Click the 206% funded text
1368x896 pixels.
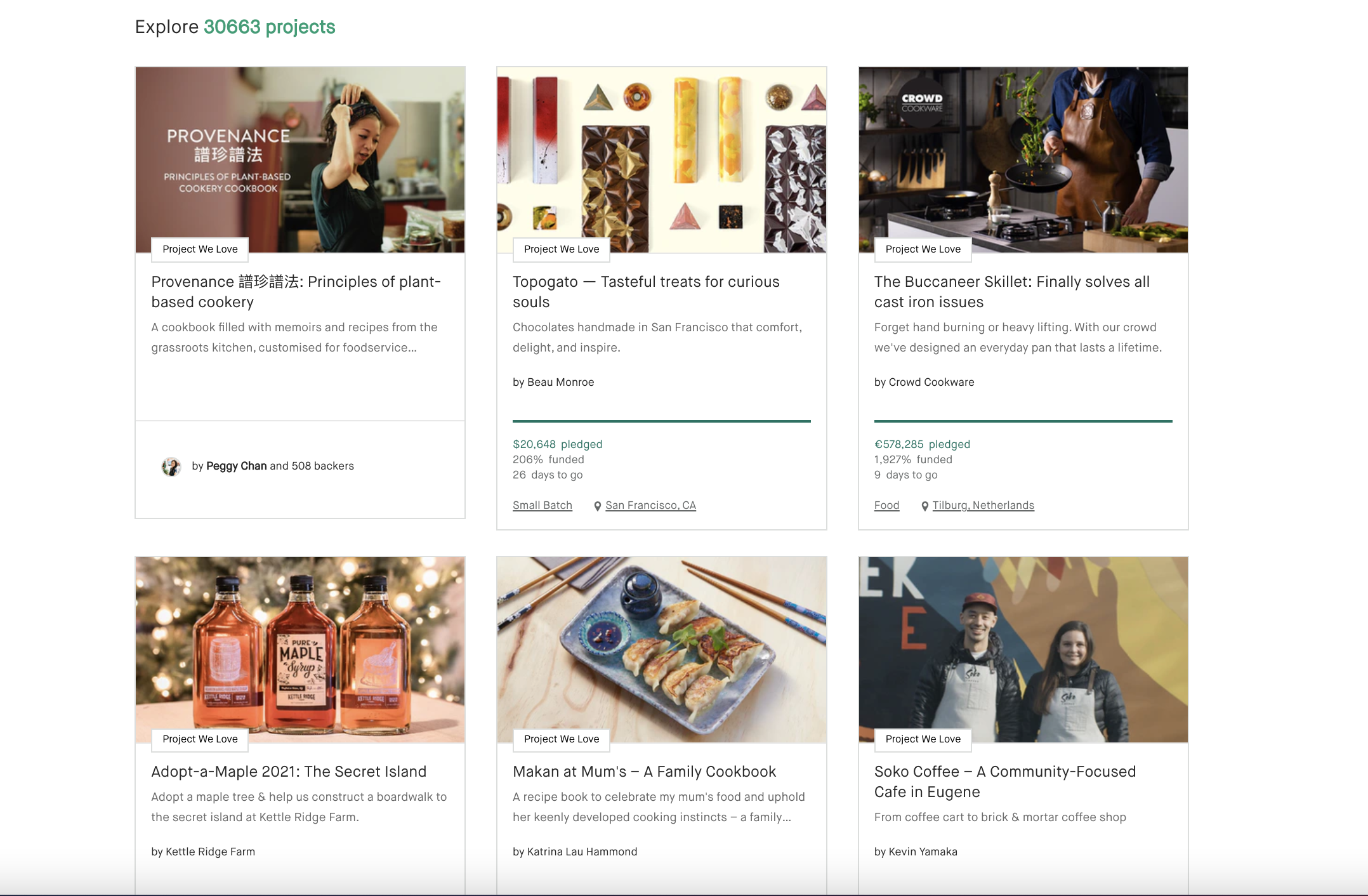(548, 459)
